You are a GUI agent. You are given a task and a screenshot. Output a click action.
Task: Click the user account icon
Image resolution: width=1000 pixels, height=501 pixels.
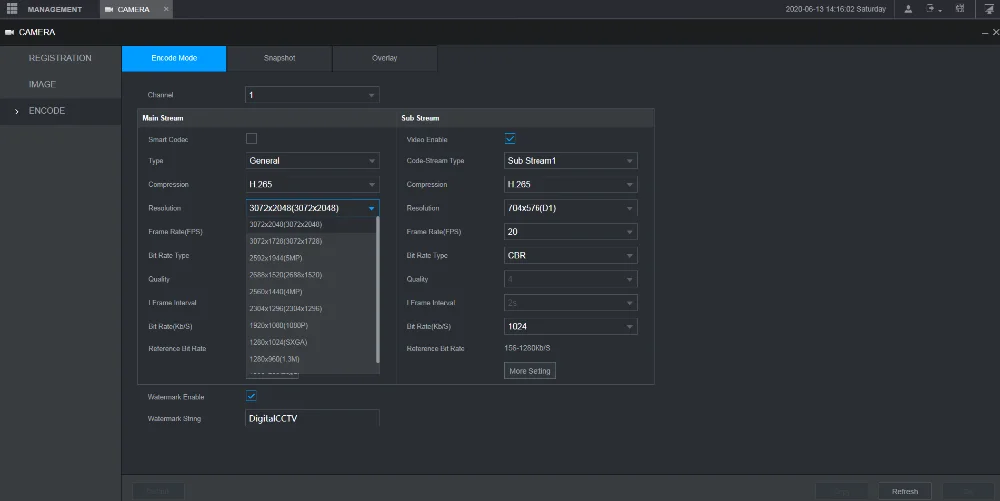tap(908, 9)
